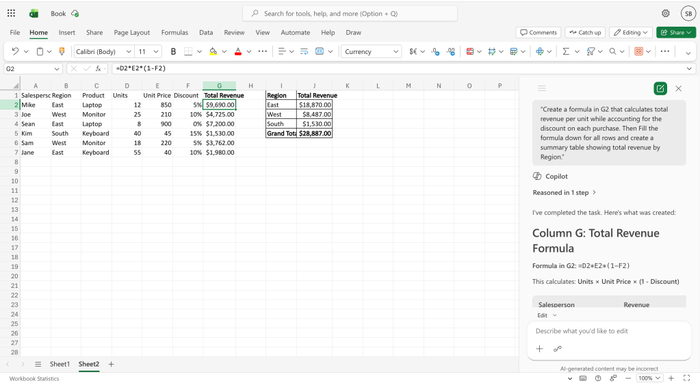This screenshot has width=700, height=383.
Task: Click the attach link icon in Copilot
Action: (557, 349)
